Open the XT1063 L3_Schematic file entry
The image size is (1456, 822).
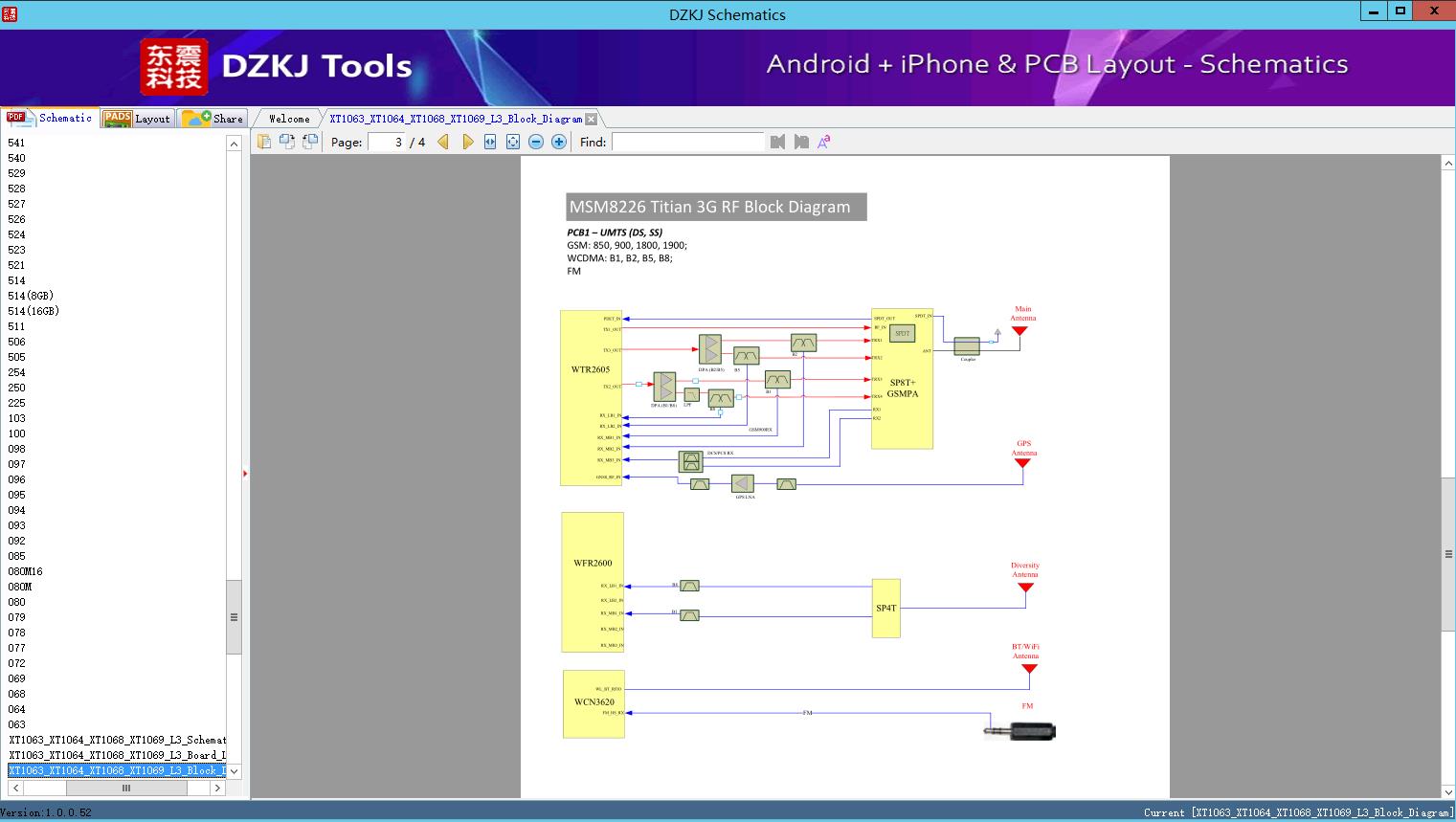[117, 740]
